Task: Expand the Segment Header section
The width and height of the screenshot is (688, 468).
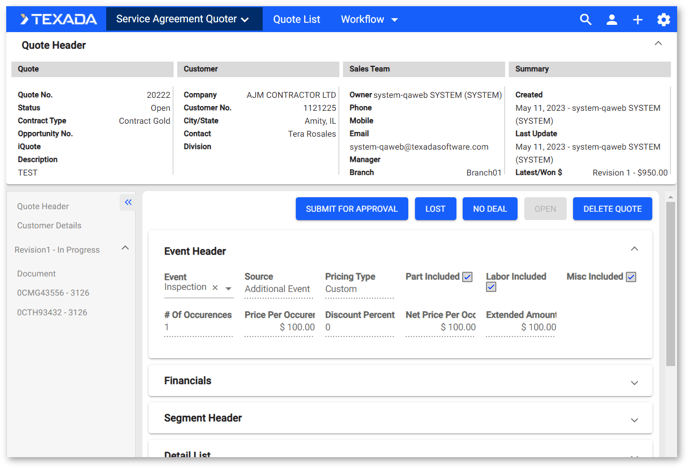Action: (634, 419)
